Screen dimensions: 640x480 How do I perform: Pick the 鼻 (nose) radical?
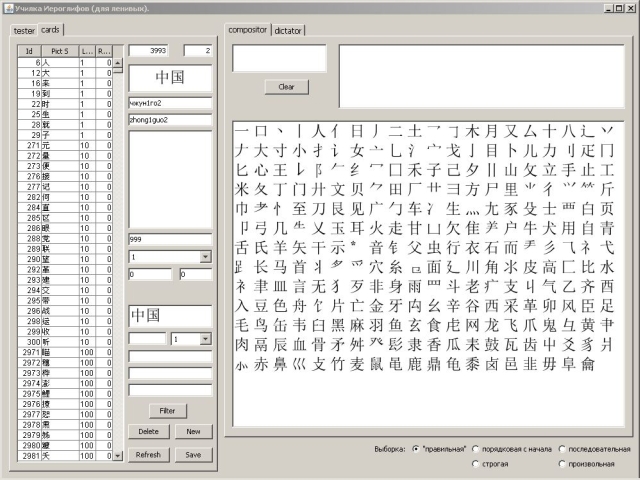click(x=280, y=364)
